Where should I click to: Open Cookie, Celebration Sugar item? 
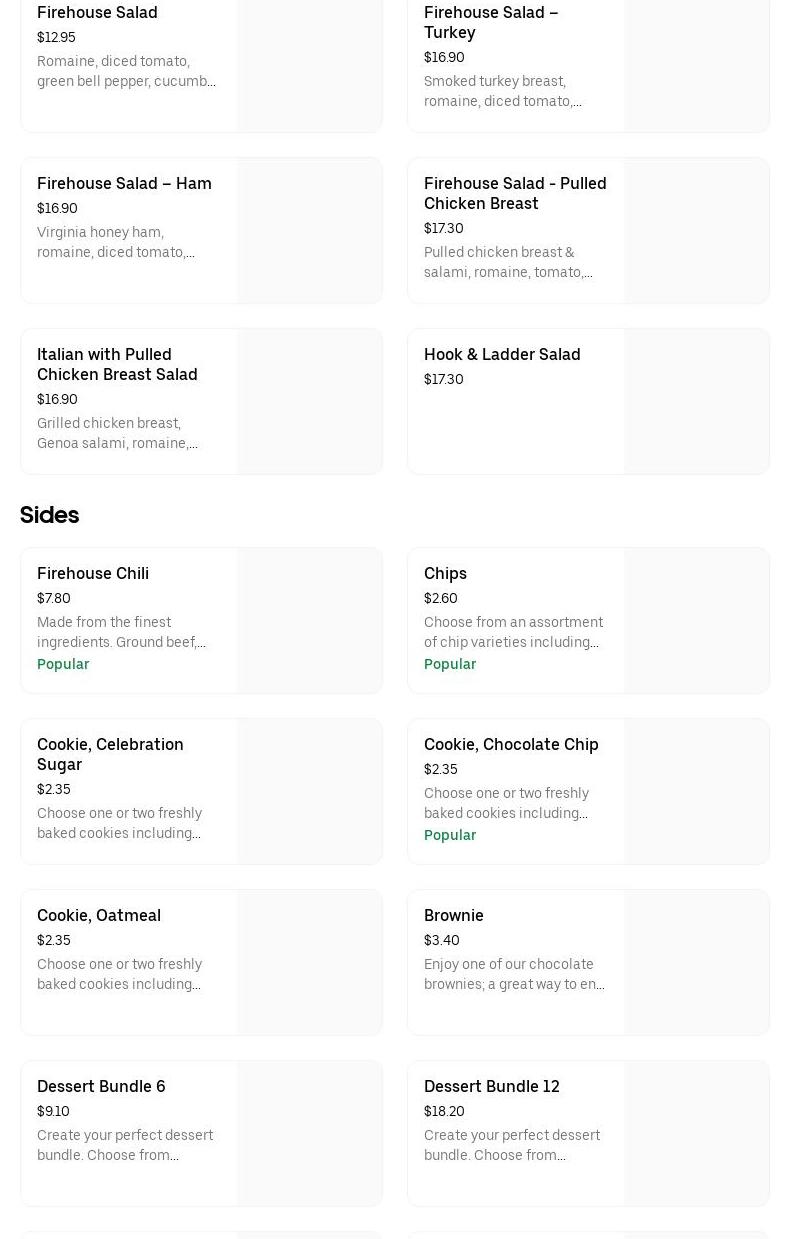110,754
